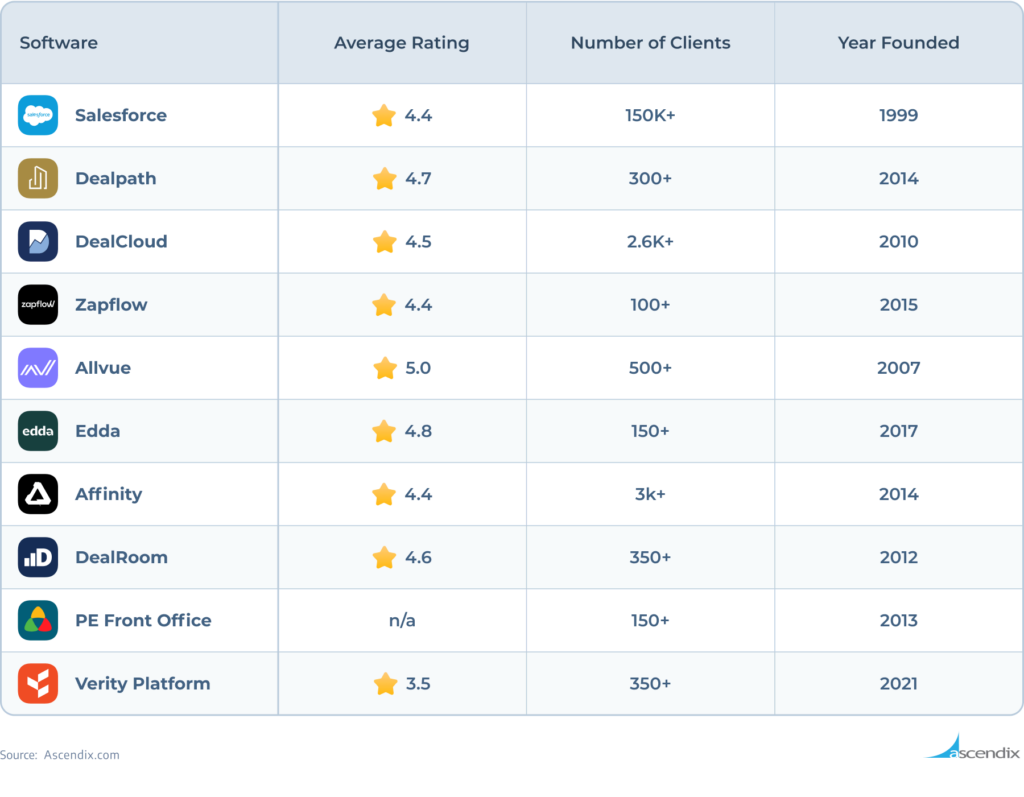The height and width of the screenshot is (797, 1024).
Task: Click the 2015 founding year for Zapflow
Action: pyautogui.click(x=899, y=305)
